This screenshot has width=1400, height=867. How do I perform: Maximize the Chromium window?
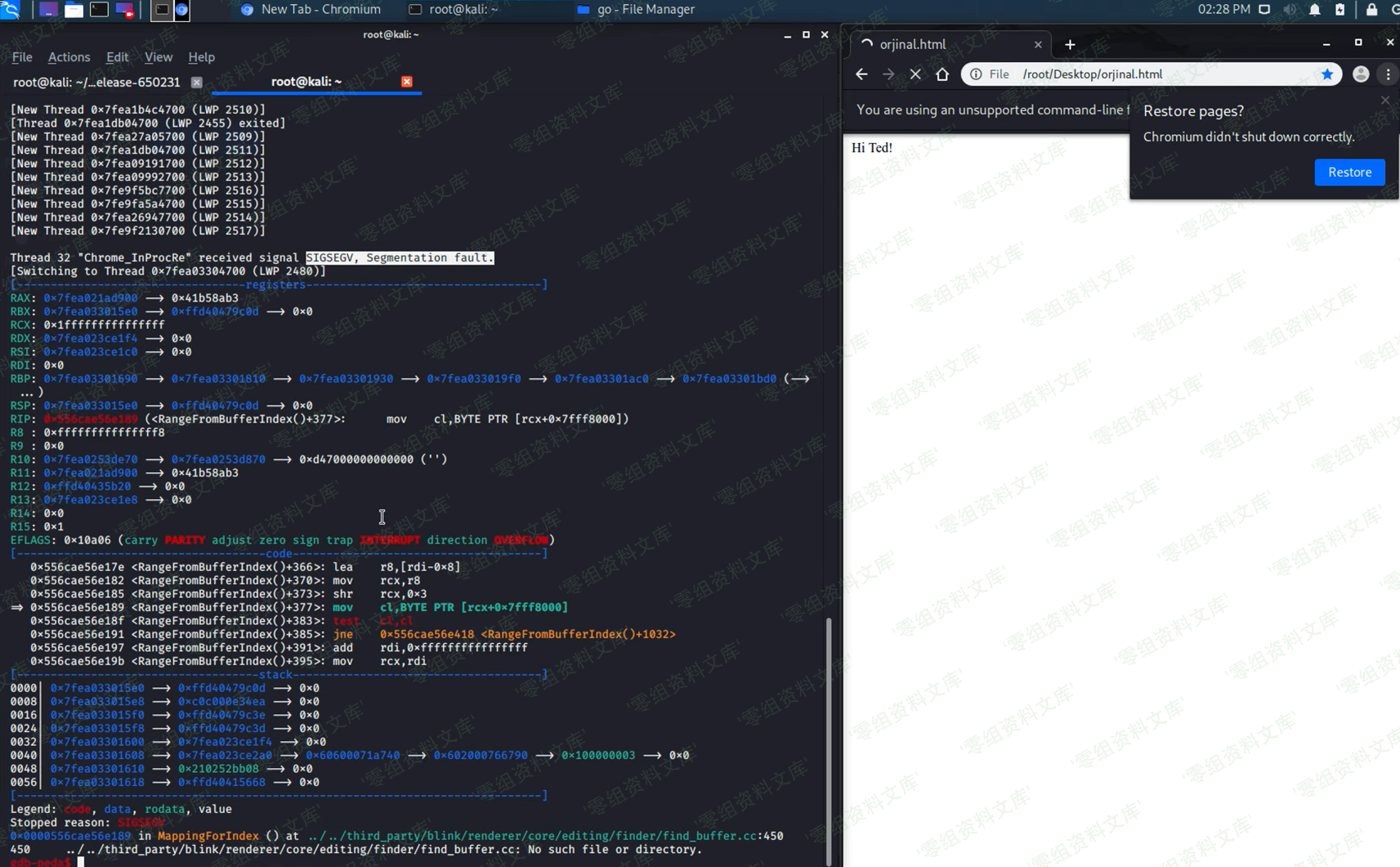pos(1358,42)
